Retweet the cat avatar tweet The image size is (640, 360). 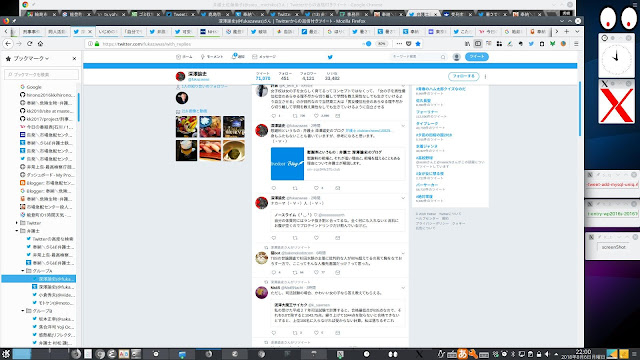point(295,272)
